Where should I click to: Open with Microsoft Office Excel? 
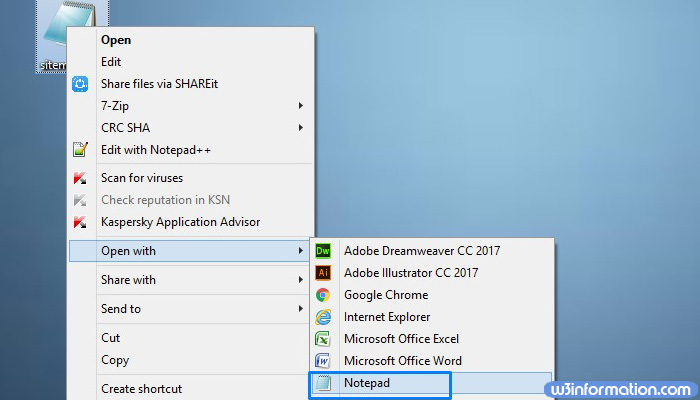tap(432, 339)
